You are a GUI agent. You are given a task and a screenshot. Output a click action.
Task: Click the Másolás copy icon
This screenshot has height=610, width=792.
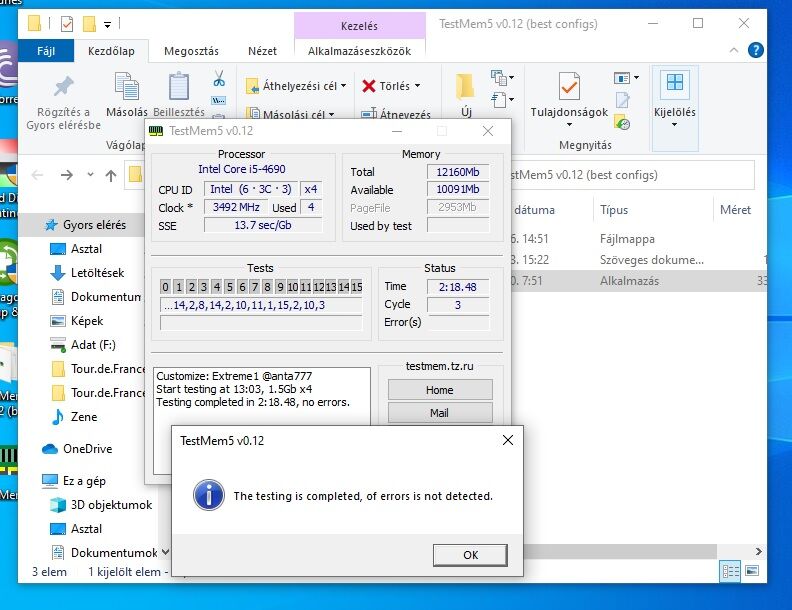coord(127,86)
